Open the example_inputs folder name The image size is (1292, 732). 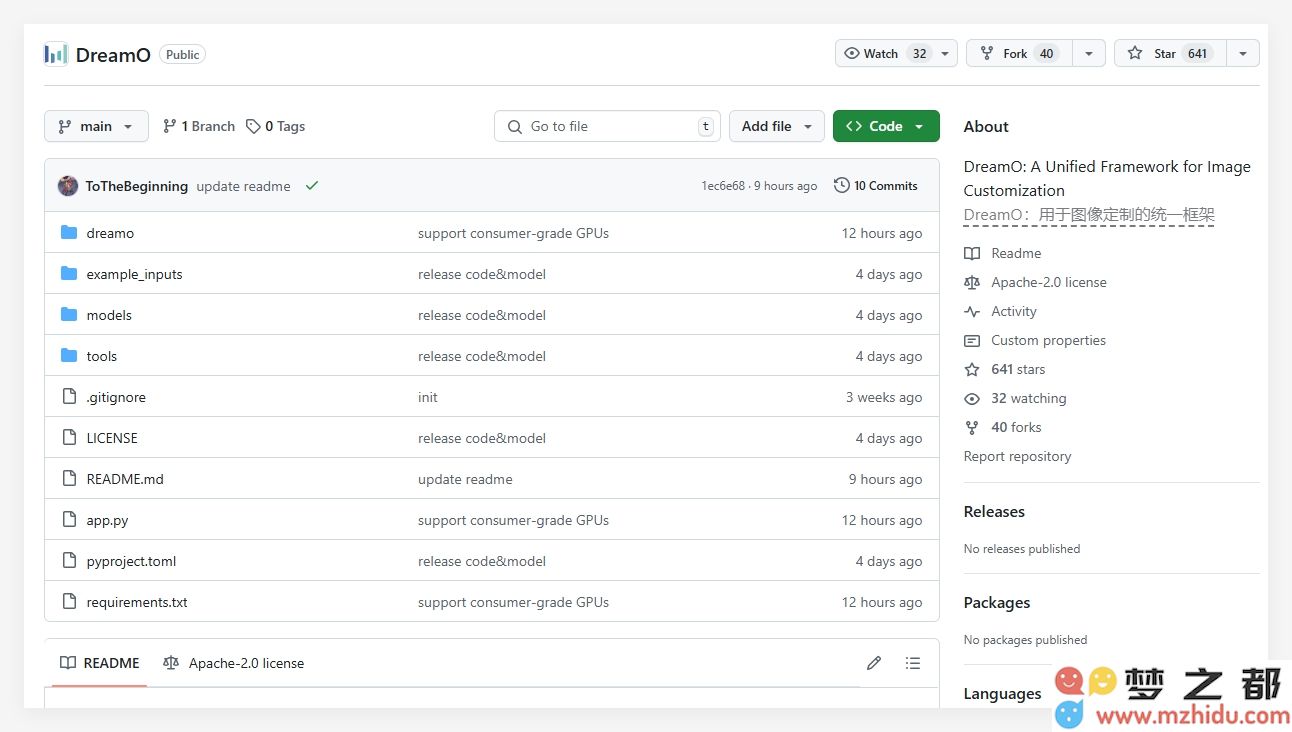click(134, 274)
